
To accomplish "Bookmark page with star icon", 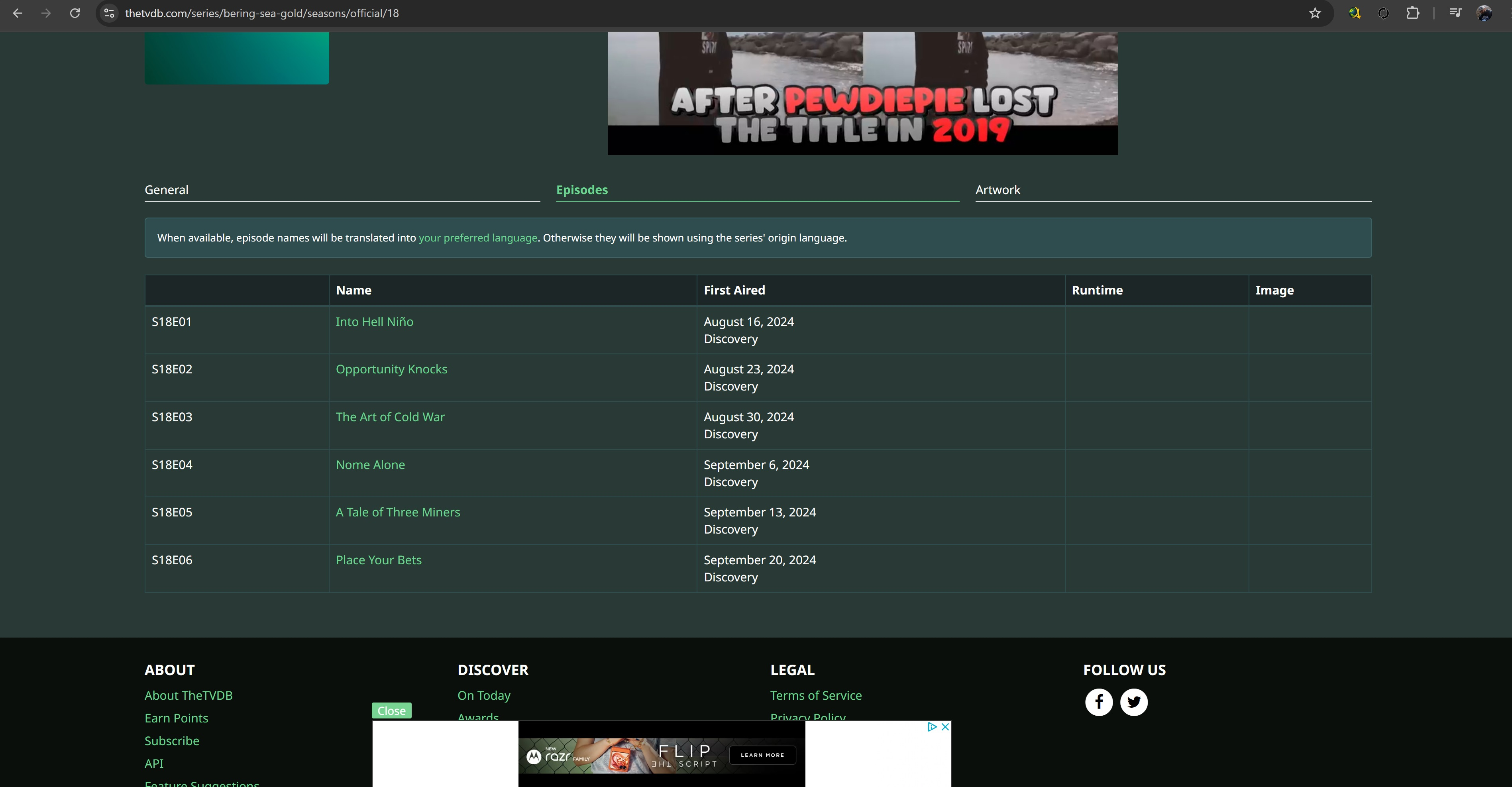I will 1315,13.
